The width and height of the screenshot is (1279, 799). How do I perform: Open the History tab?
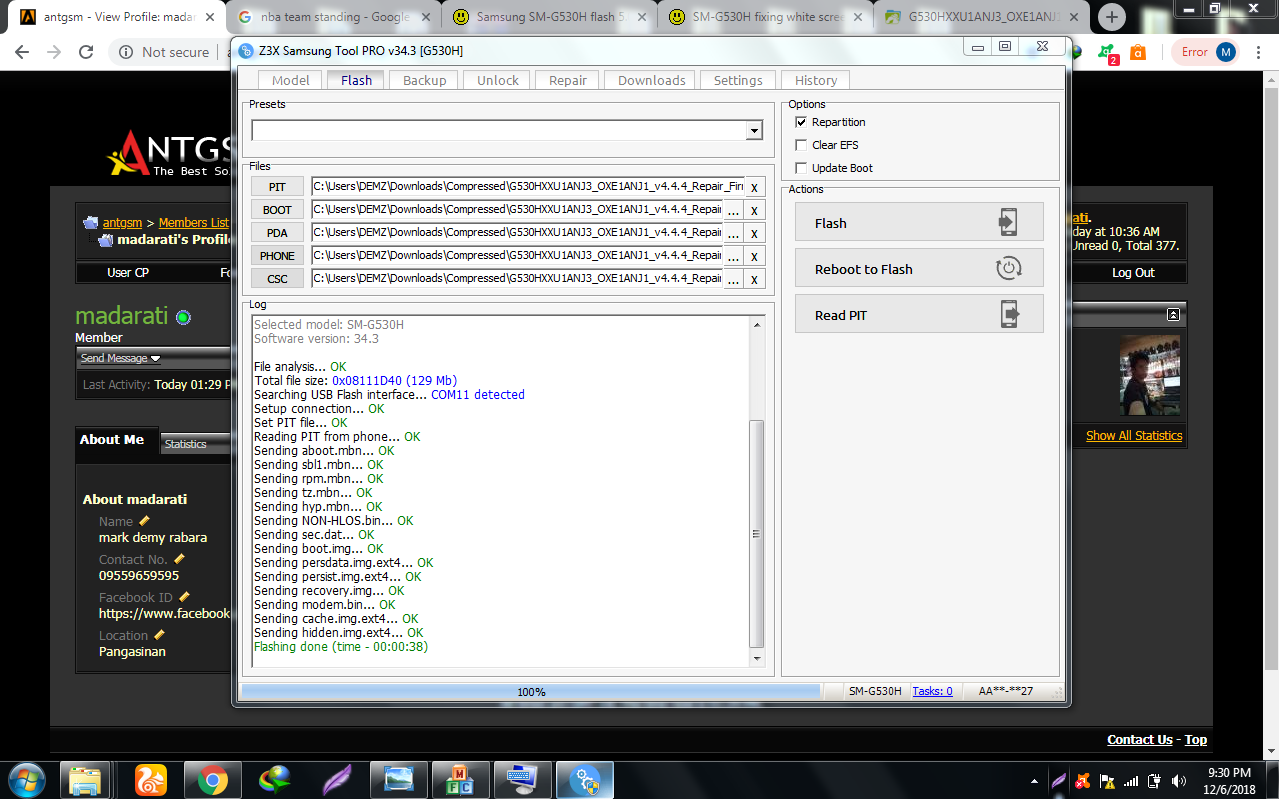[816, 80]
